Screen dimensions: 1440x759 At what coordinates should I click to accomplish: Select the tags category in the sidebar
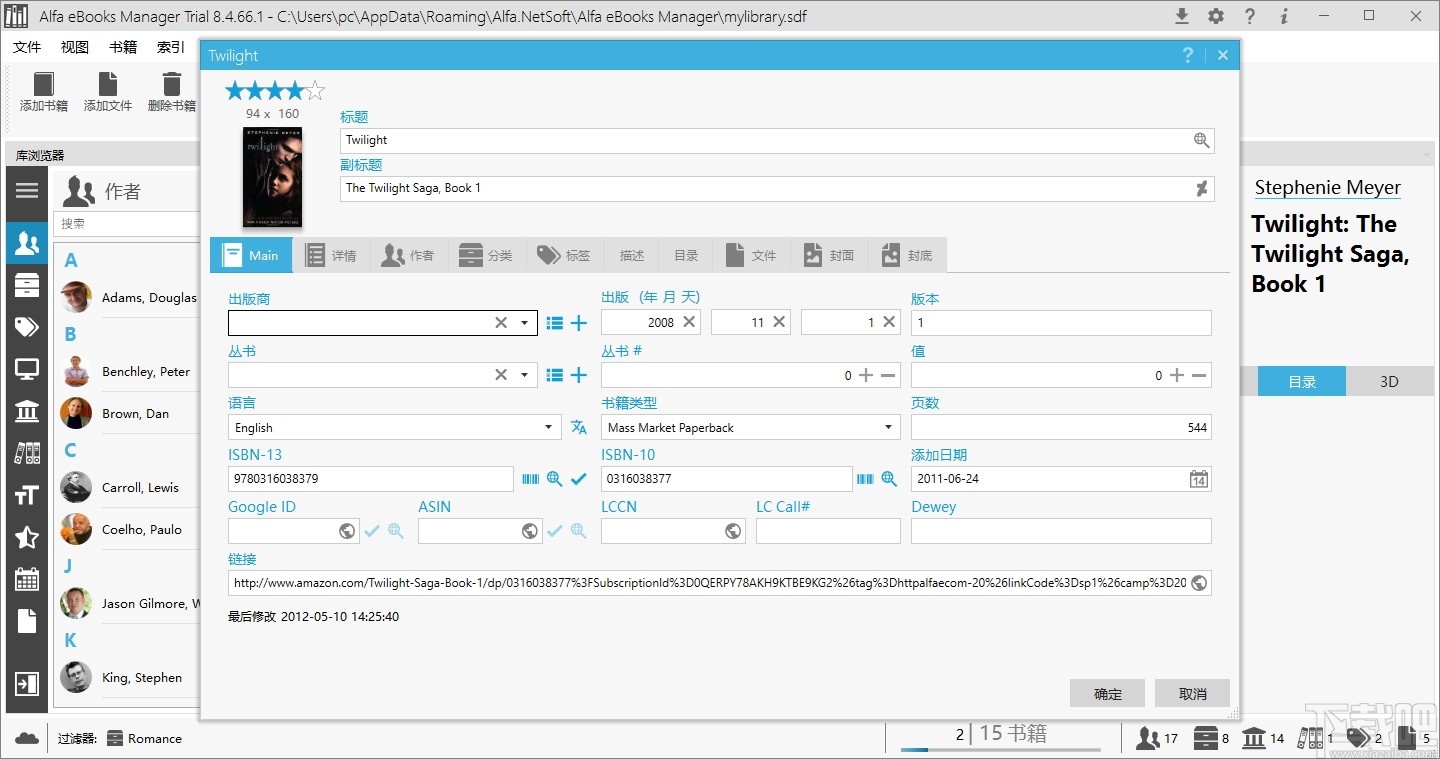point(27,327)
